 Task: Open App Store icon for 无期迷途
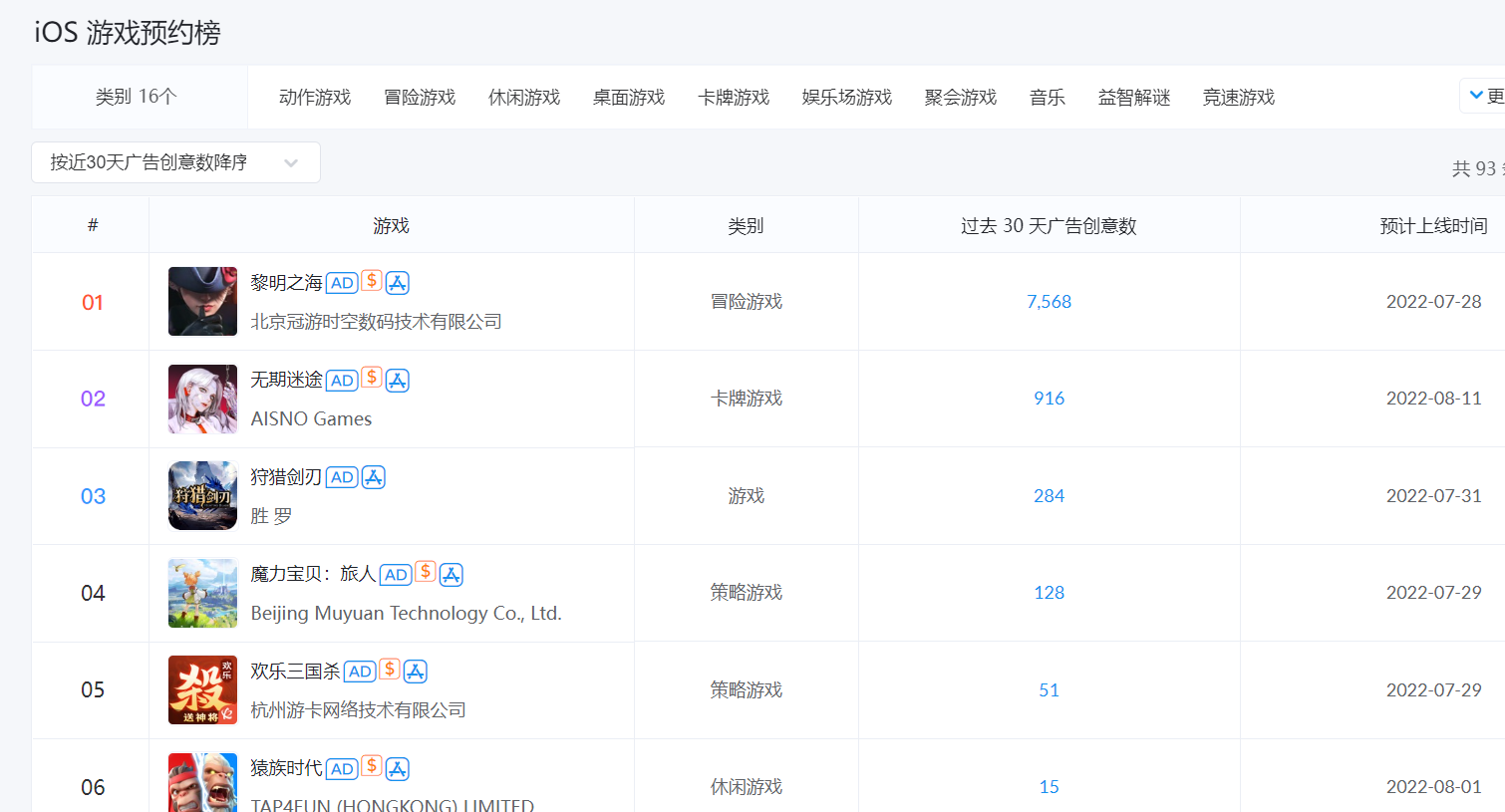398,381
